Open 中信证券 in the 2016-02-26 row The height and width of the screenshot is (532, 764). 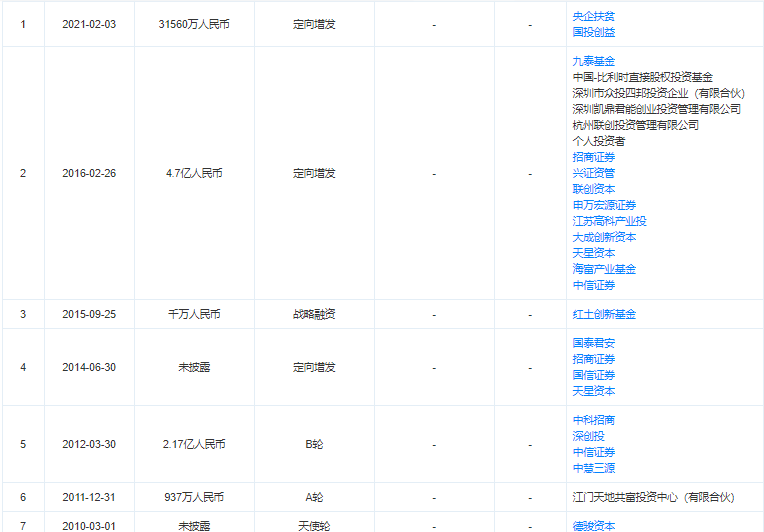[593, 285]
